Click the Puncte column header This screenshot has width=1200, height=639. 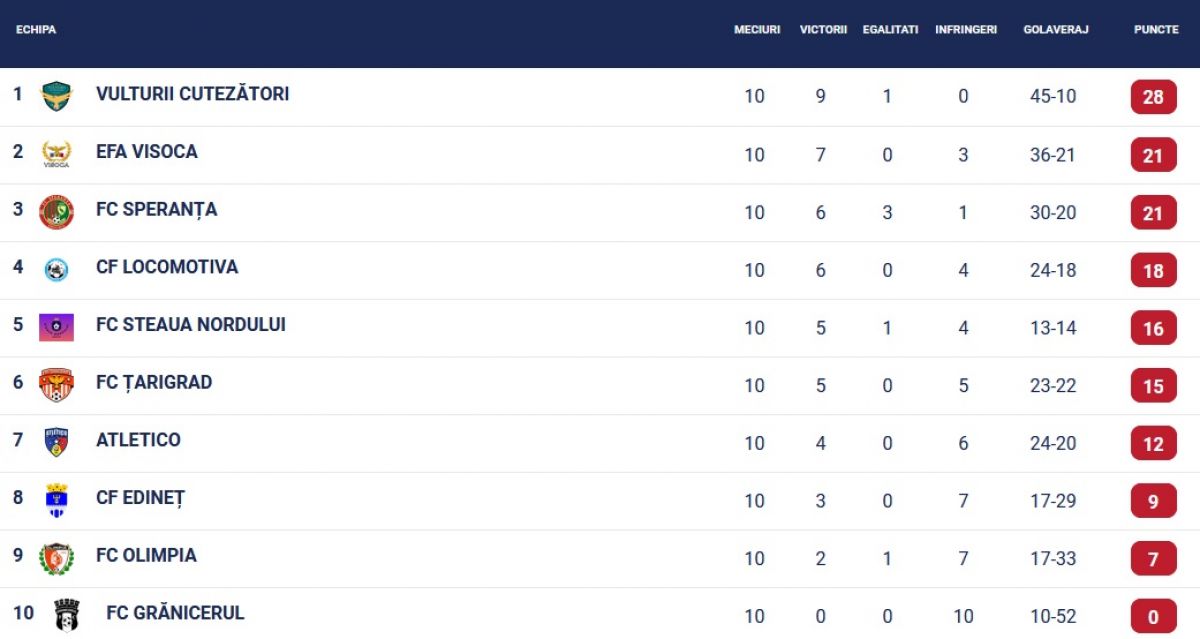1156,30
